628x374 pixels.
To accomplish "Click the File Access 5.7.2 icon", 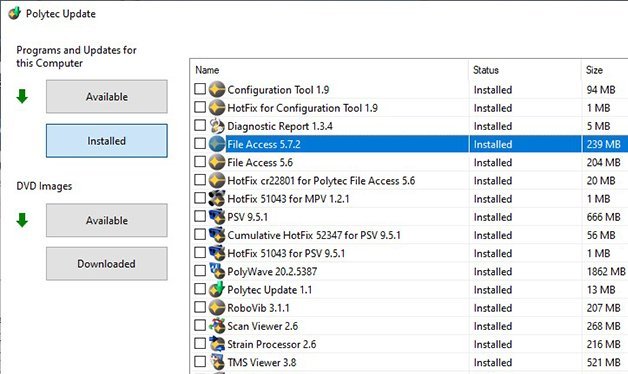I will tap(217, 144).
